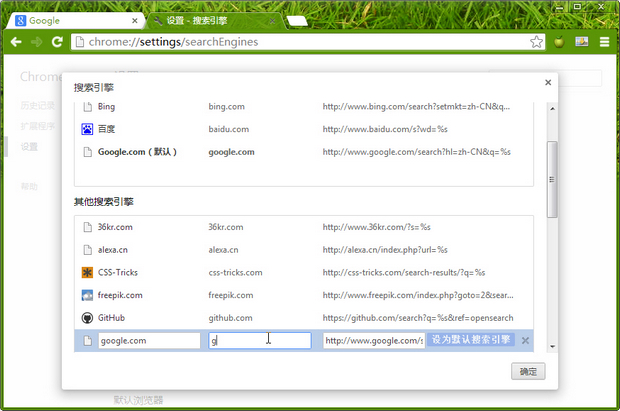Select the alexa.cn entry name
Screen dimensions: 620x411
[x=113, y=250]
